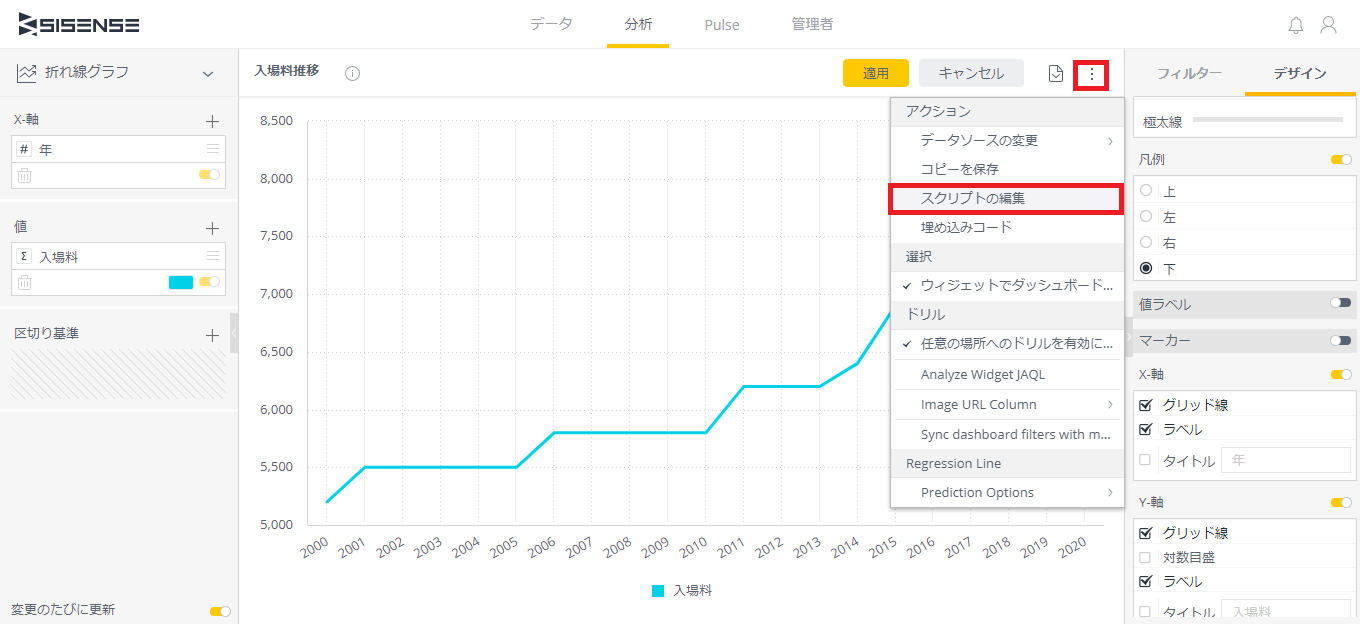Select the 上 legend position radio button
The image size is (1360, 624).
pos(1146,190)
